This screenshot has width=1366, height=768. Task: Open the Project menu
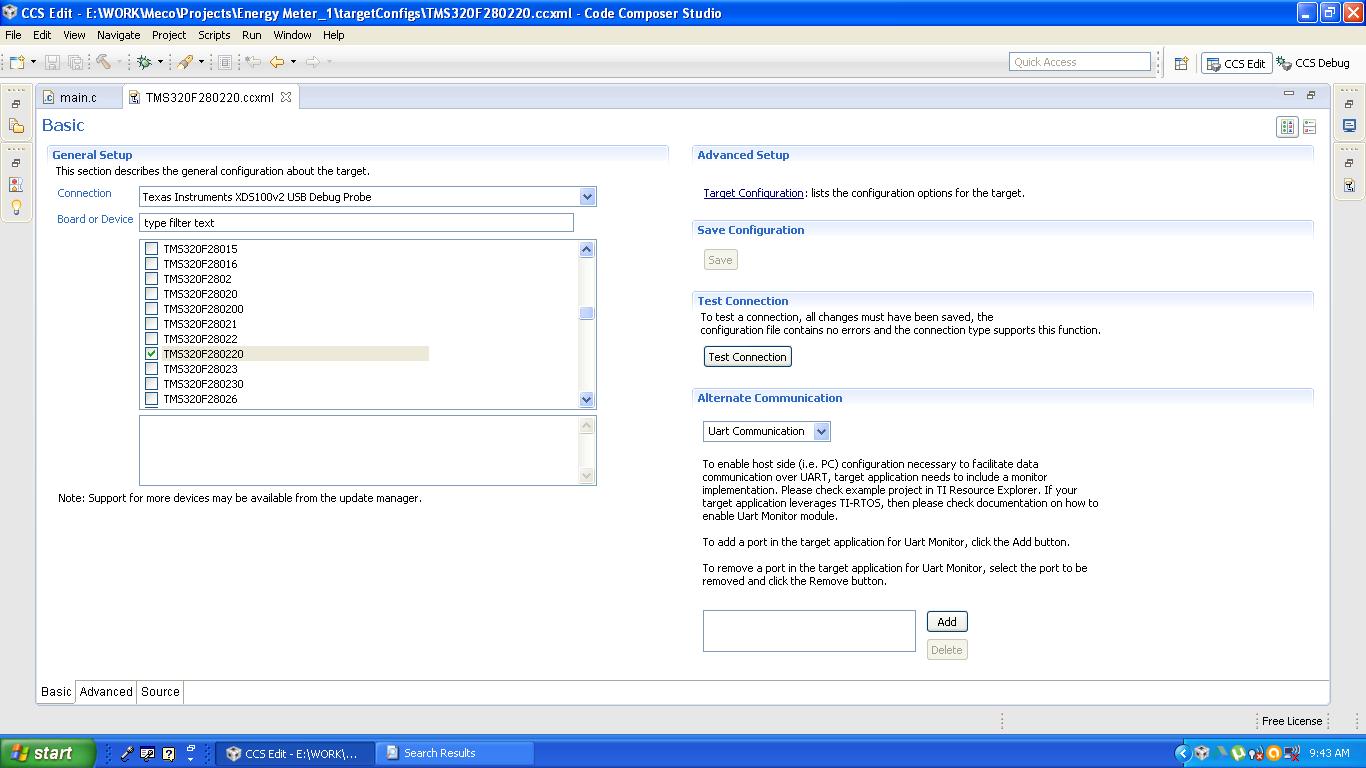point(169,35)
